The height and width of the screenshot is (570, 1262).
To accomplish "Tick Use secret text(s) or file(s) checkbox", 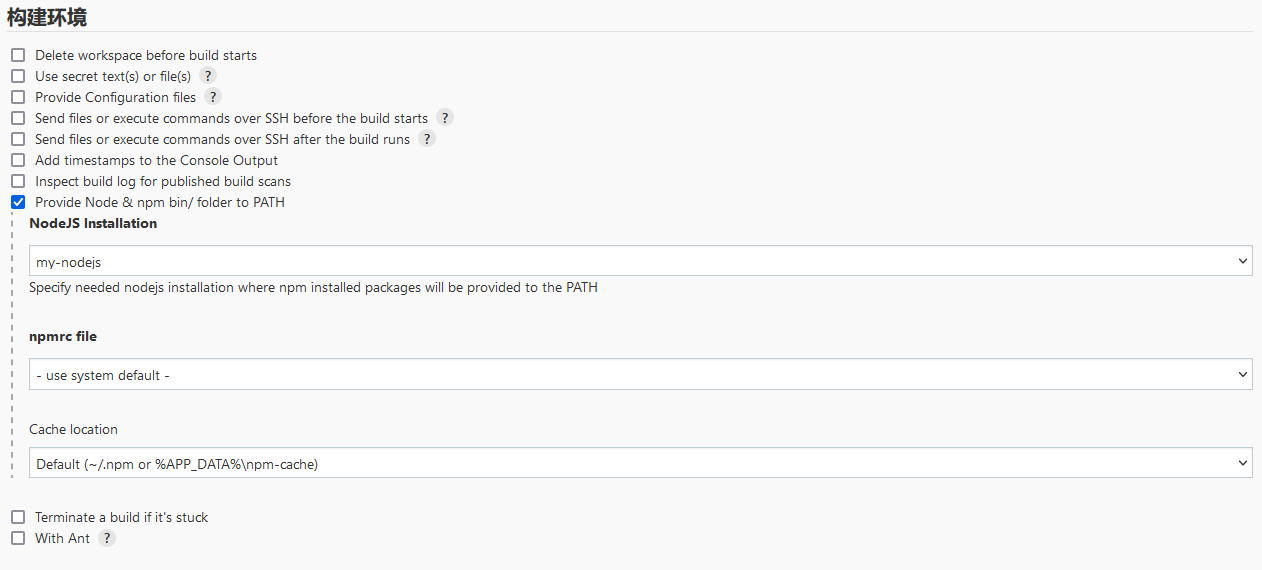I will point(18,76).
